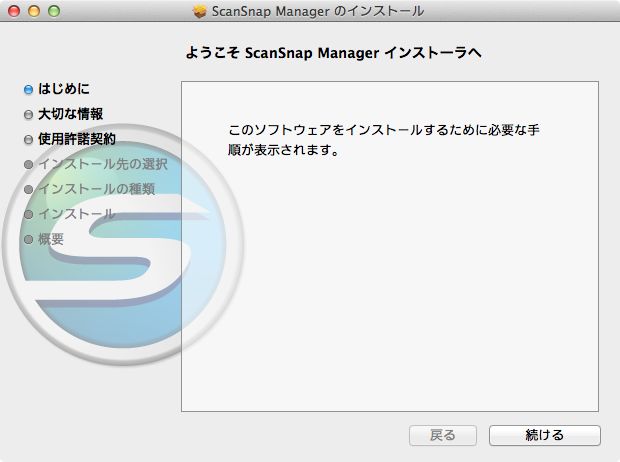Select the 大切な情報 step in sidebar

pyautogui.click(x=70, y=114)
